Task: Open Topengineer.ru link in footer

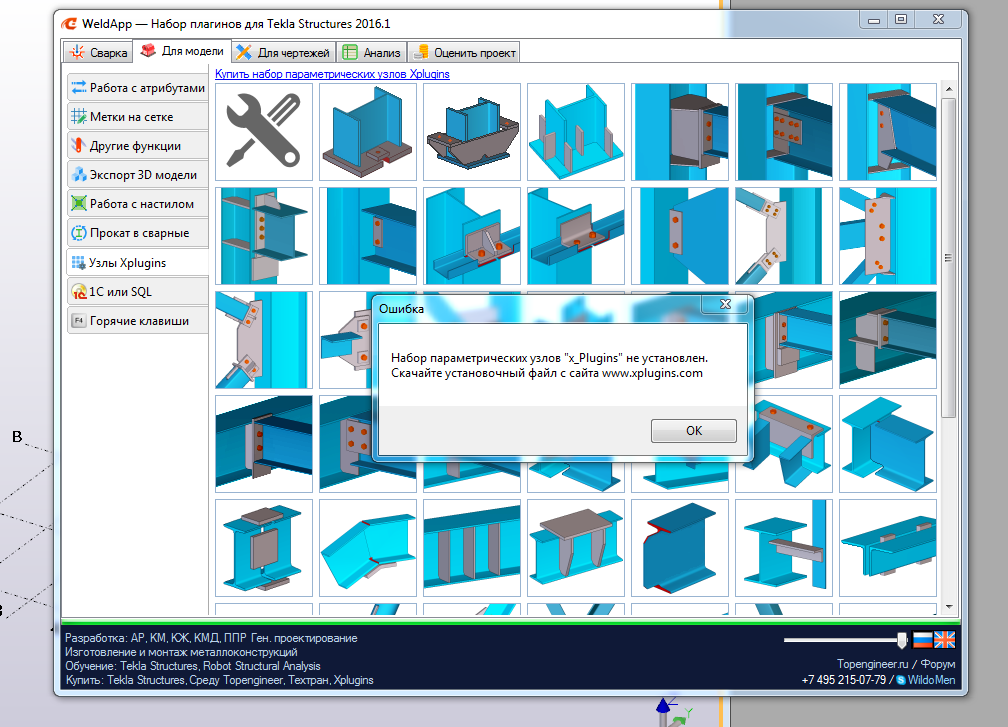Action: coord(872,664)
